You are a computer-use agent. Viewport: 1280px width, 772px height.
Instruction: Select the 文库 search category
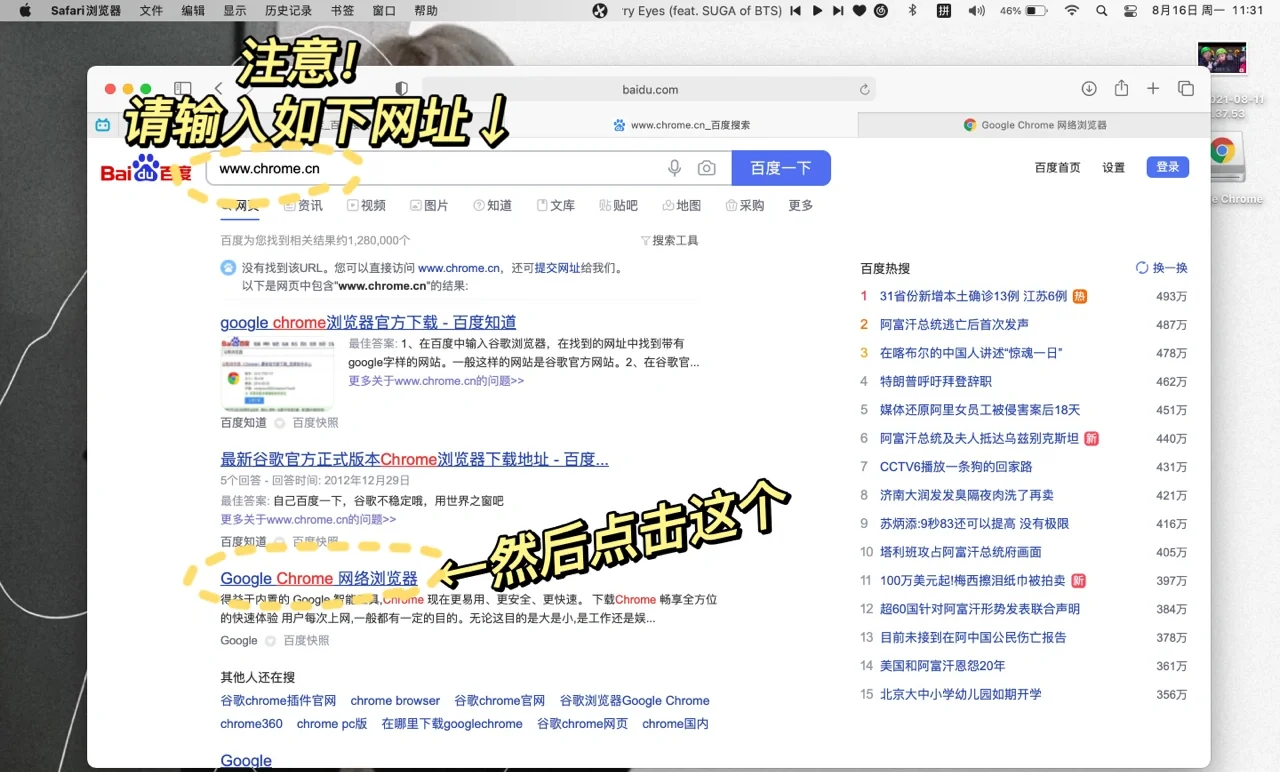(556, 205)
